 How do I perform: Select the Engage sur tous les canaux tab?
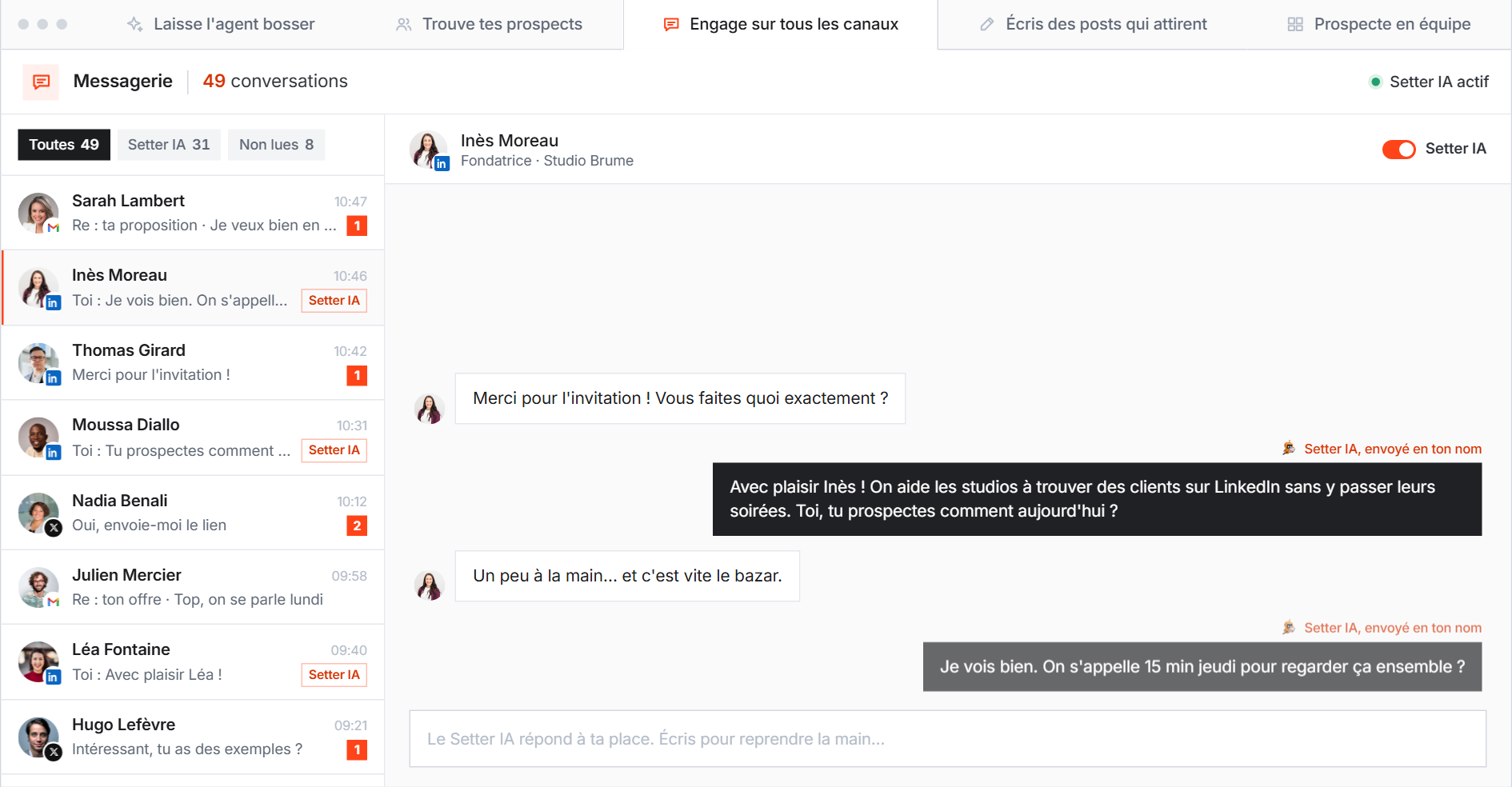[x=781, y=24]
